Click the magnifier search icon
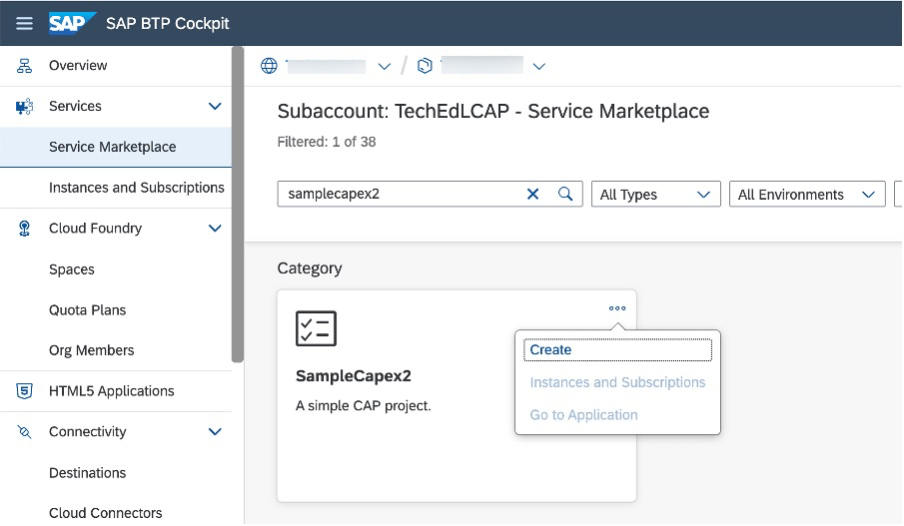The image size is (904, 526). (x=566, y=194)
